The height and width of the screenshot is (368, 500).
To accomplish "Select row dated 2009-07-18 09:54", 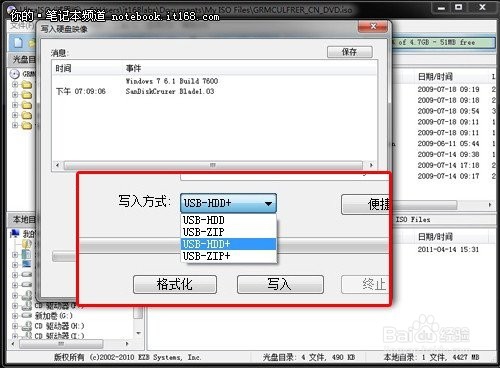I will (448, 111).
